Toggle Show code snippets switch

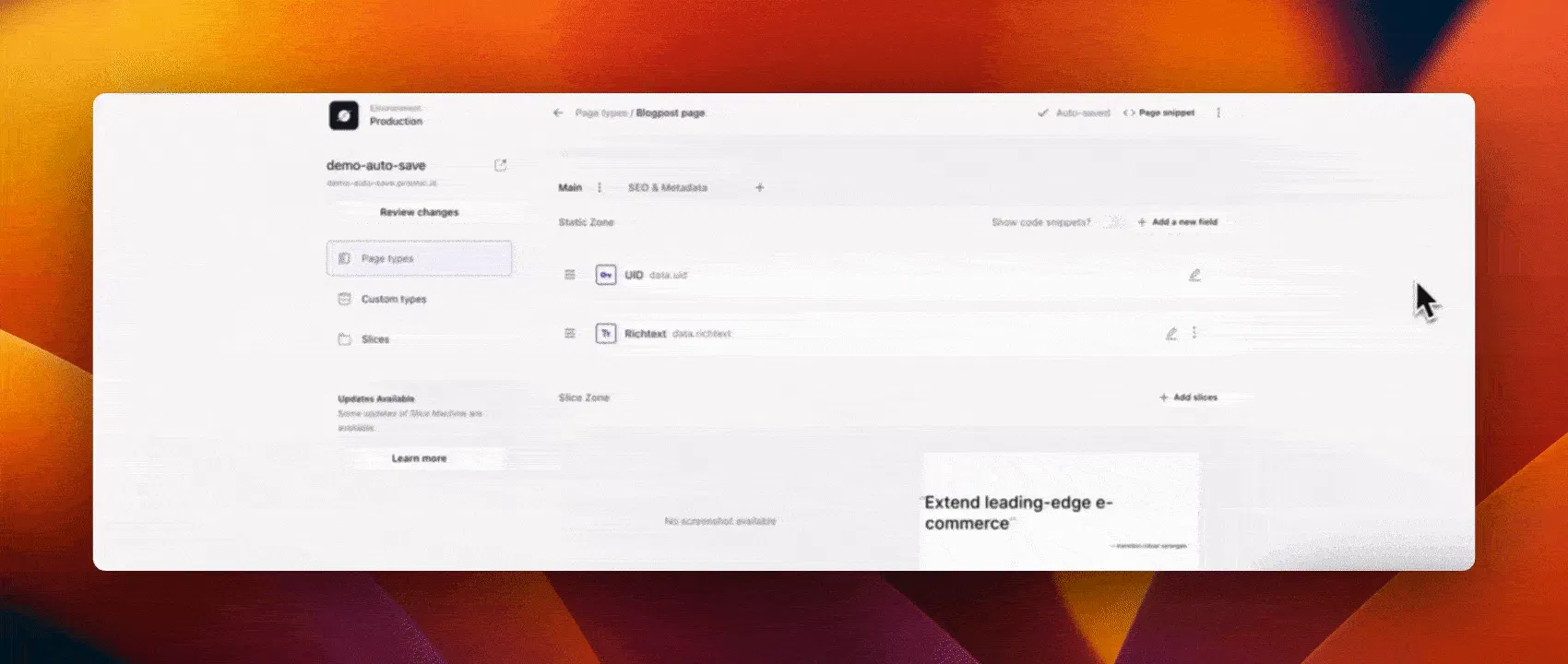1114,222
